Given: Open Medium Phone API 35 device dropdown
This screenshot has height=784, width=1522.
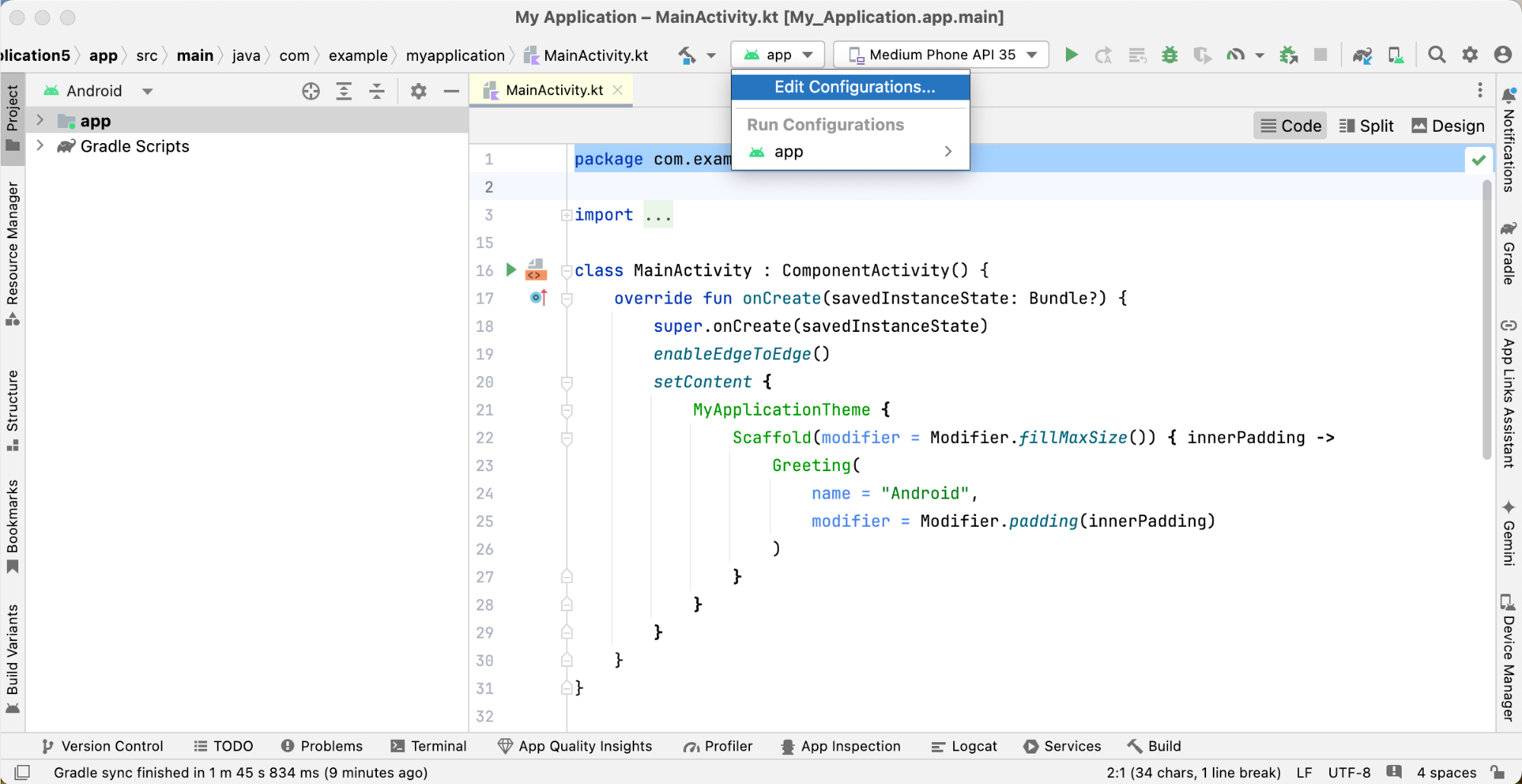Looking at the screenshot, I should (x=942, y=55).
